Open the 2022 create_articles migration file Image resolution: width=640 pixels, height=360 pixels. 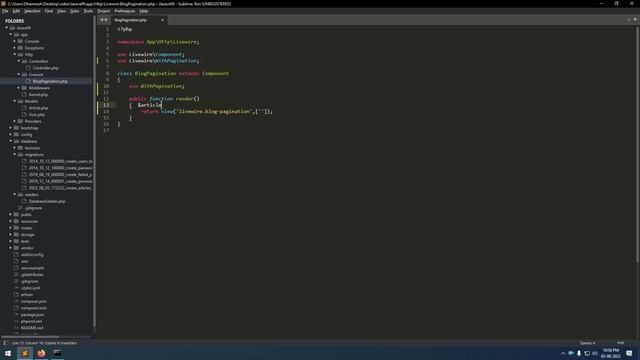tap(60, 188)
